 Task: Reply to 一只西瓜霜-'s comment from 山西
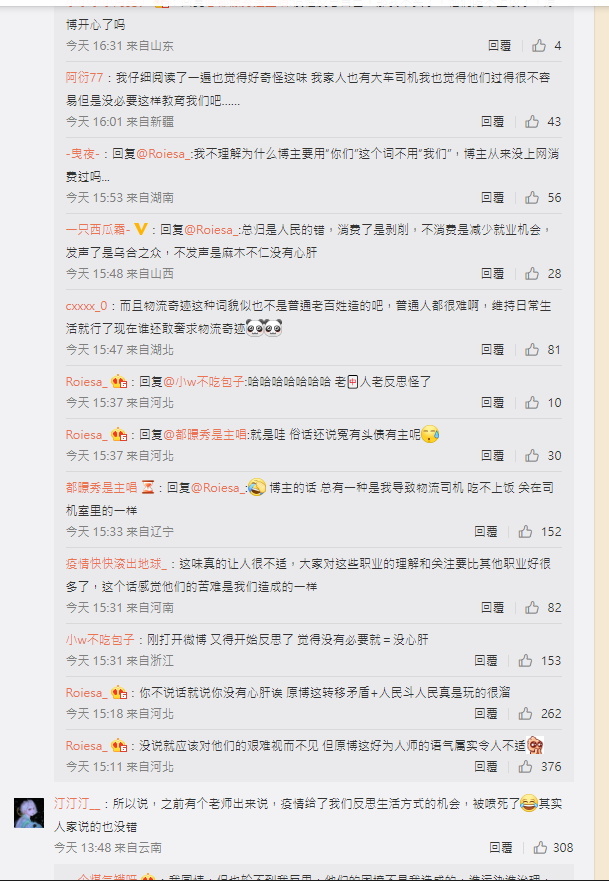click(493, 274)
